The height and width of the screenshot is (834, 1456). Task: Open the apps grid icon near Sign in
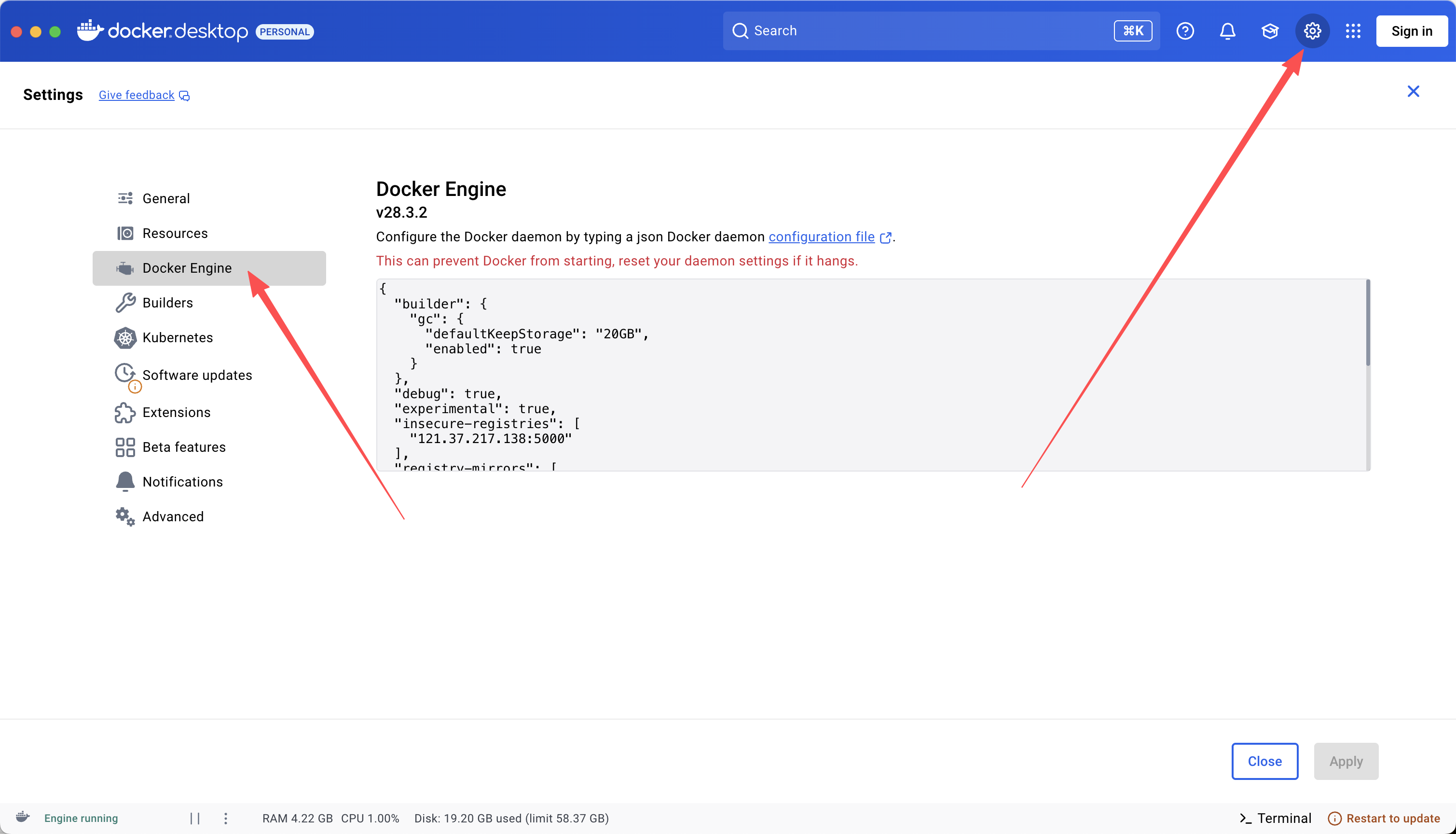coord(1354,30)
